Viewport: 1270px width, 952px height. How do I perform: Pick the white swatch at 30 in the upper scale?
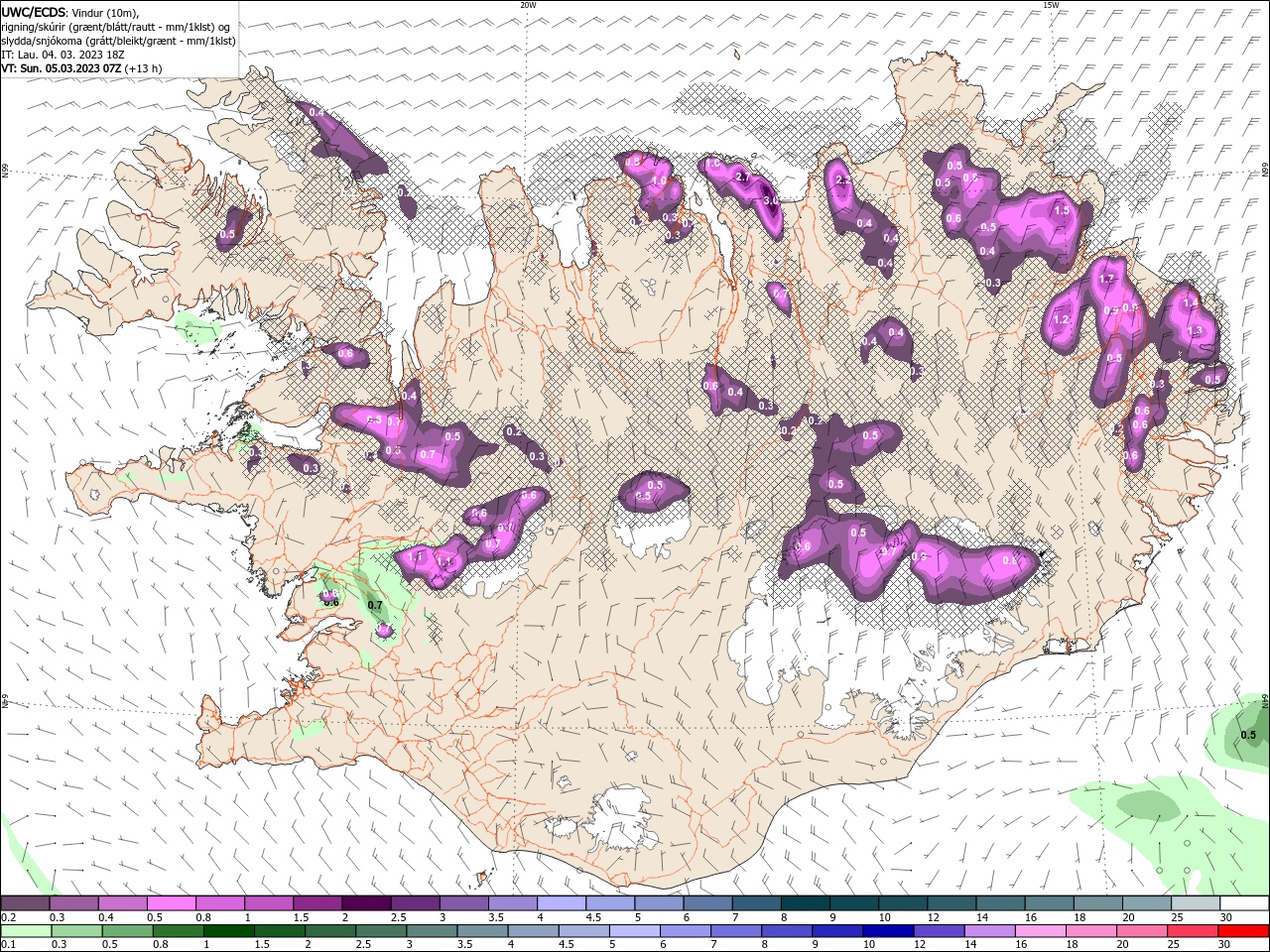[x=1244, y=903]
